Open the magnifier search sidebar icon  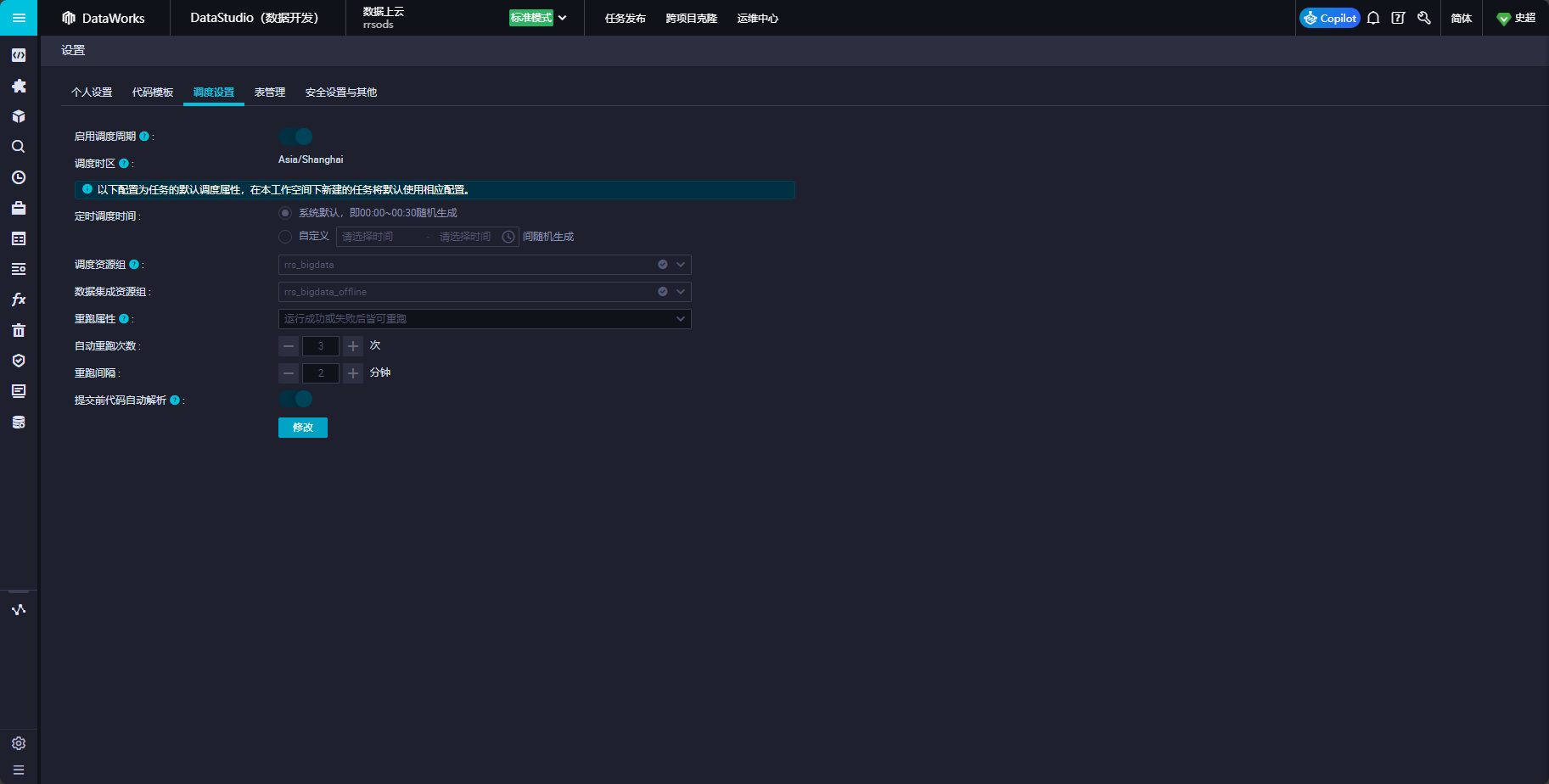click(x=19, y=147)
